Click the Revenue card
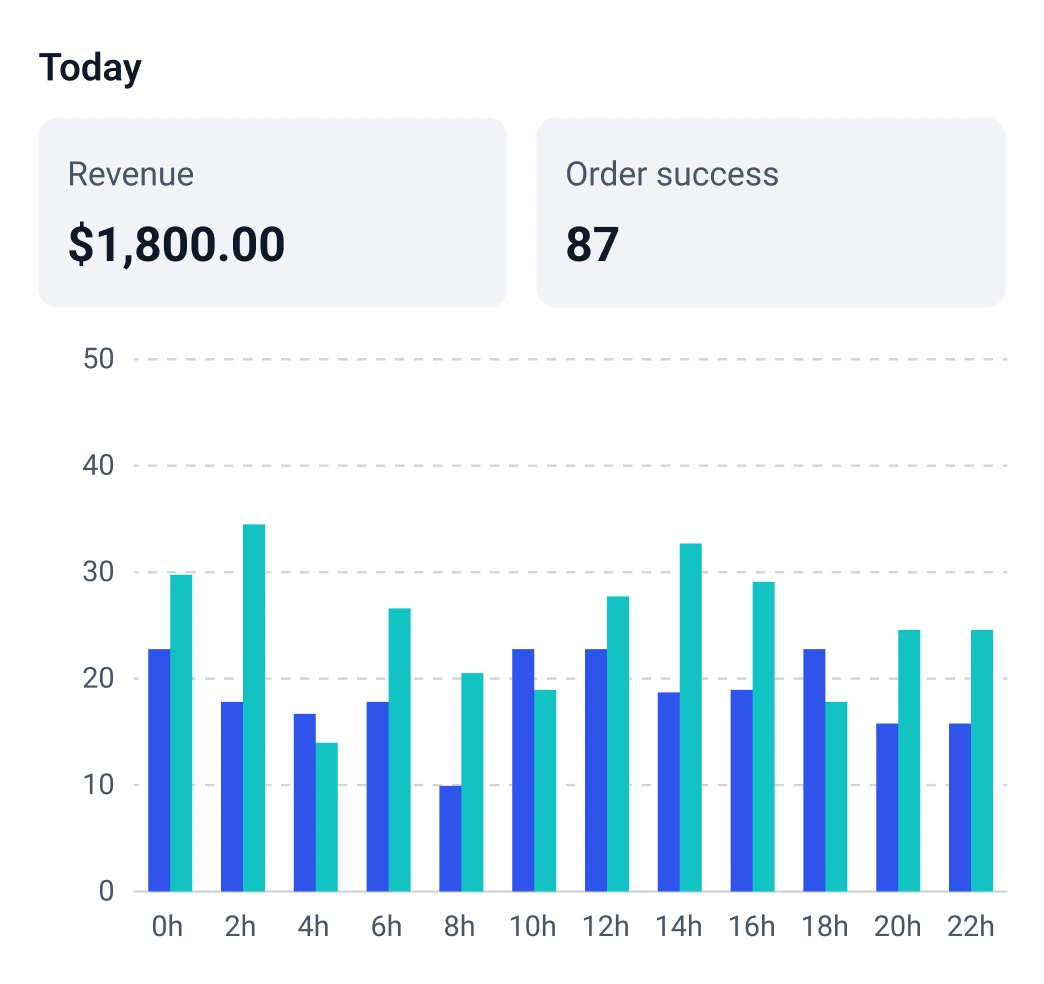The height and width of the screenshot is (984, 1044). tap(272, 212)
